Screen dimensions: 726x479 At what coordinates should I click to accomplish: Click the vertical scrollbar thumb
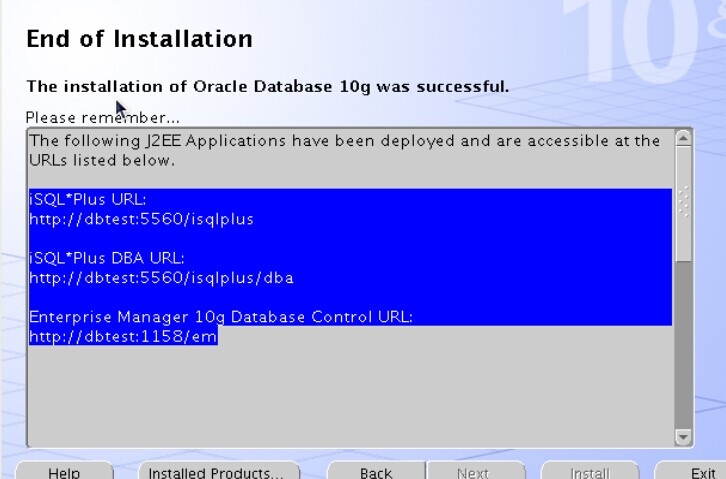coord(684,205)
